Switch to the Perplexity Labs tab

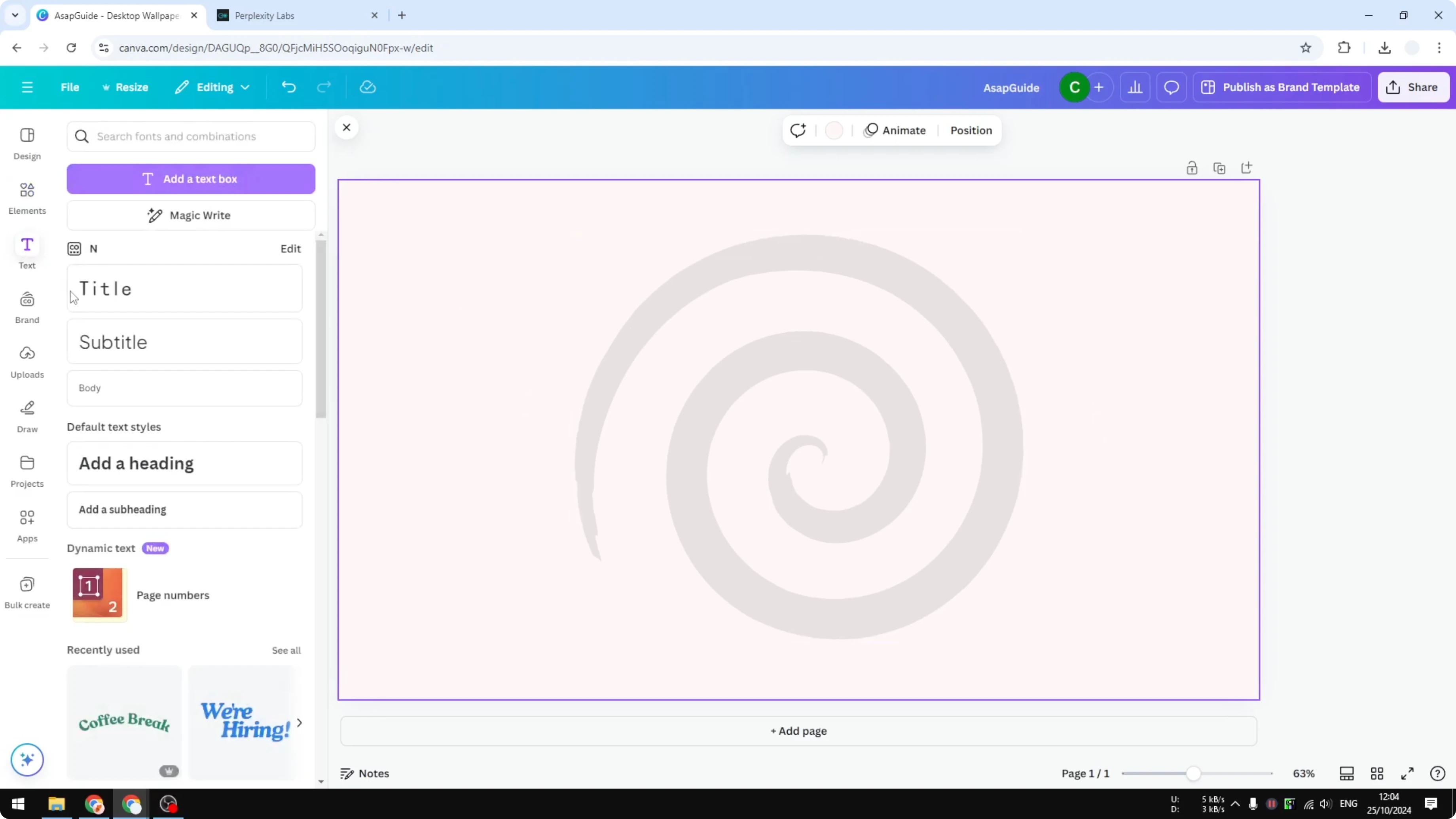[x=265, y=15]
